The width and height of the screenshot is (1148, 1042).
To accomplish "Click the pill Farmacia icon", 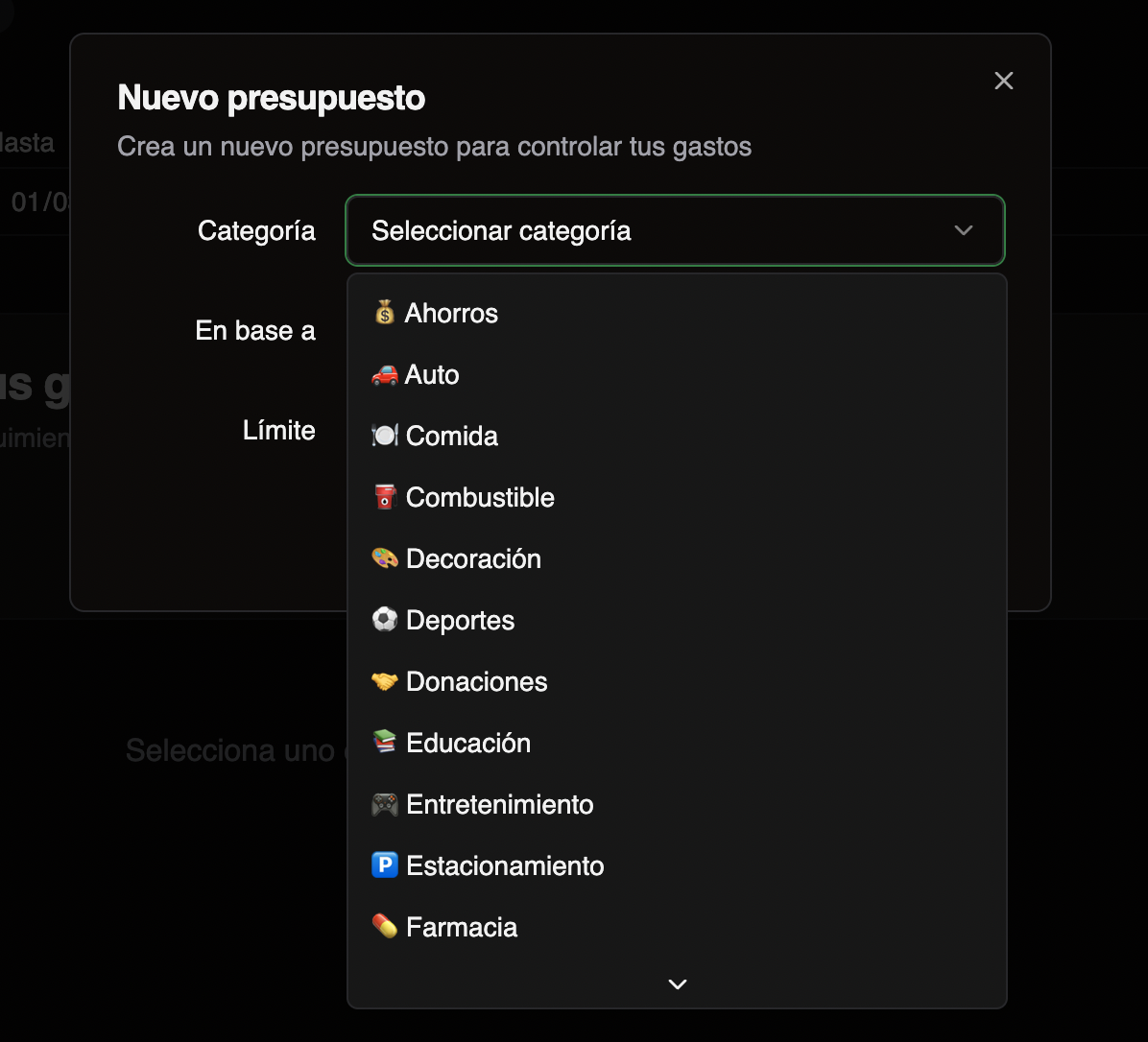I will click(x=384, y=927).
